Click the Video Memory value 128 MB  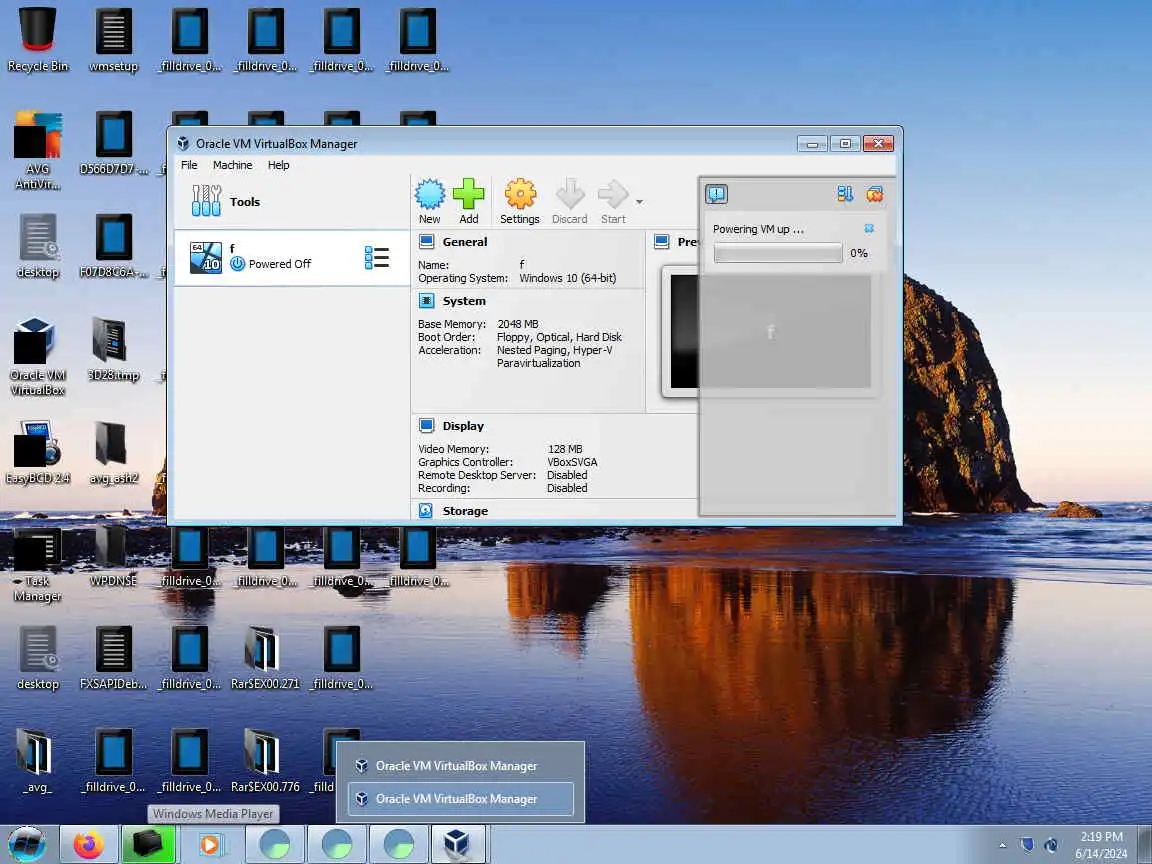(x=565, y=449)
